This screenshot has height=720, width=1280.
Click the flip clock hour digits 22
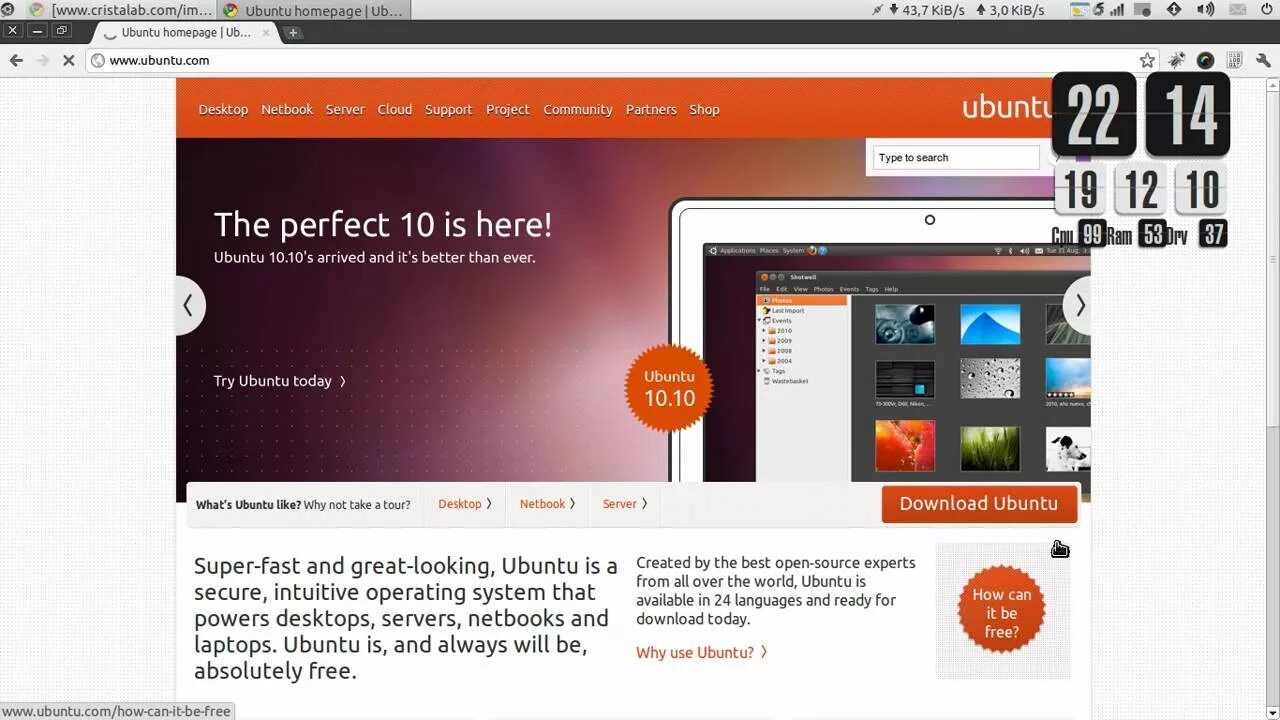pyautogui.click(x=1094, y=114)
